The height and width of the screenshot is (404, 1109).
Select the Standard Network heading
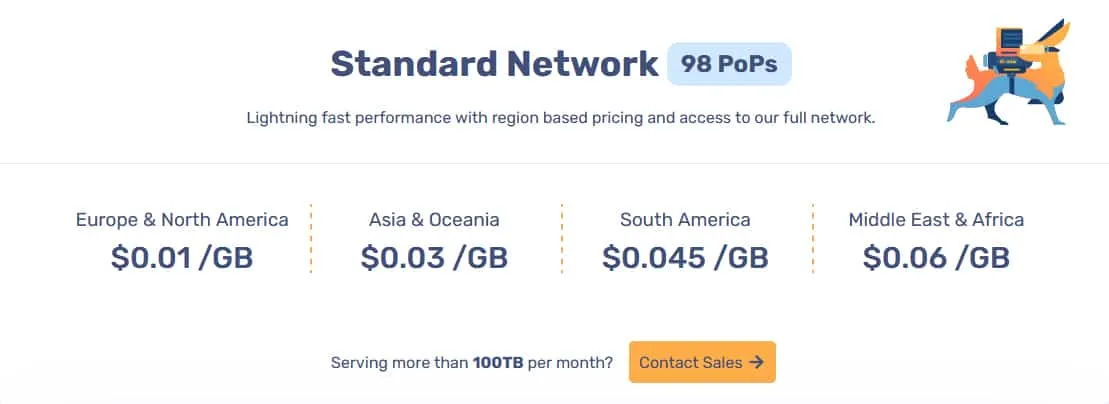click(x=494, y=64)
